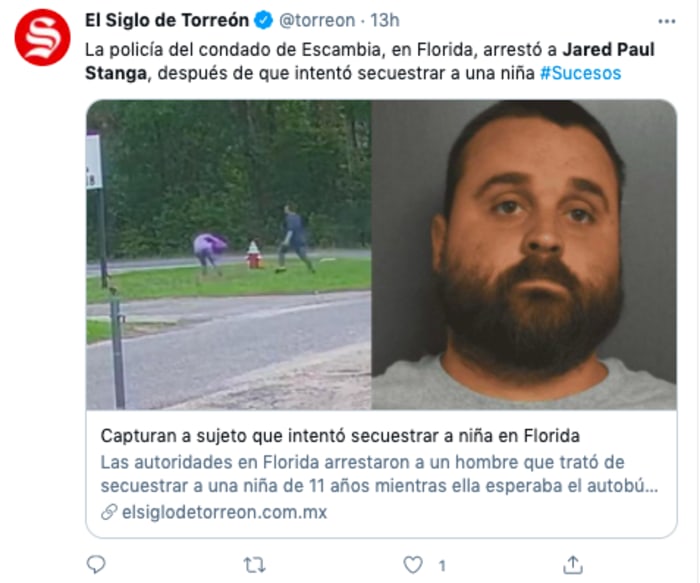
Task: Open the @torreon handle
Action: pos(317,21)
